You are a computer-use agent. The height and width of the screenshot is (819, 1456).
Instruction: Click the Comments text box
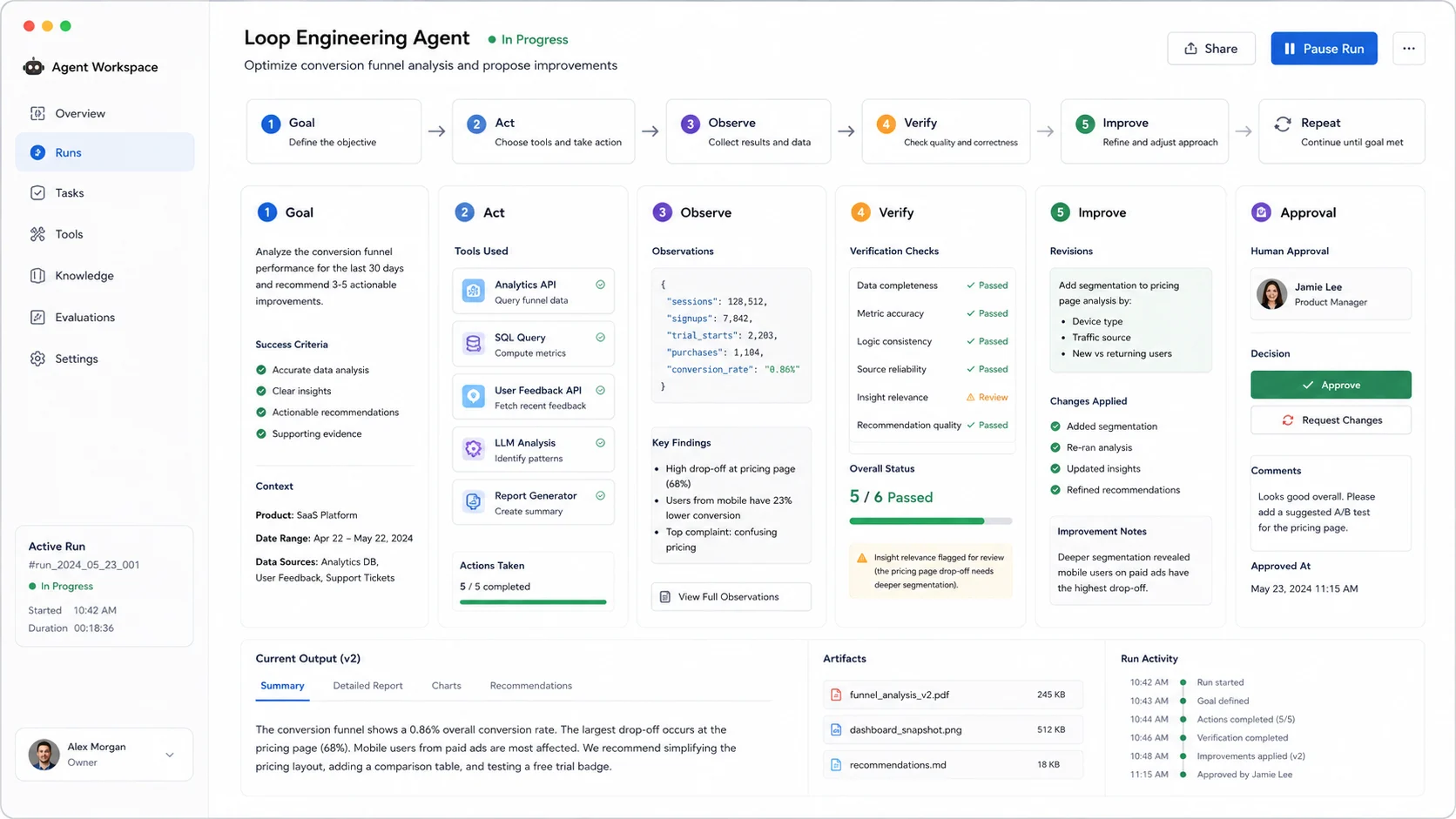tap(1331, 503)
